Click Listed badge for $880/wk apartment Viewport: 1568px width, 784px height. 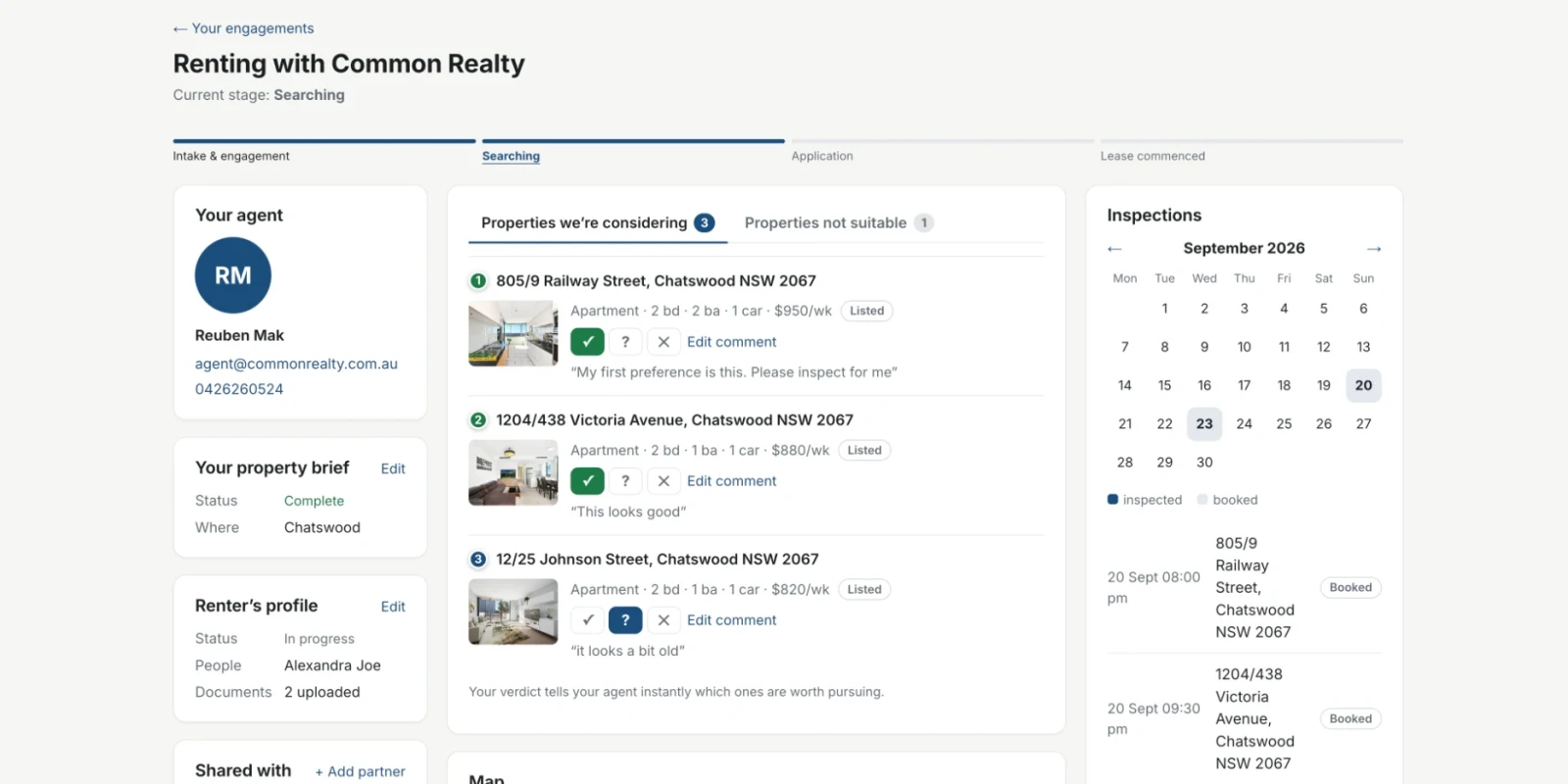(x=864, y=450)
